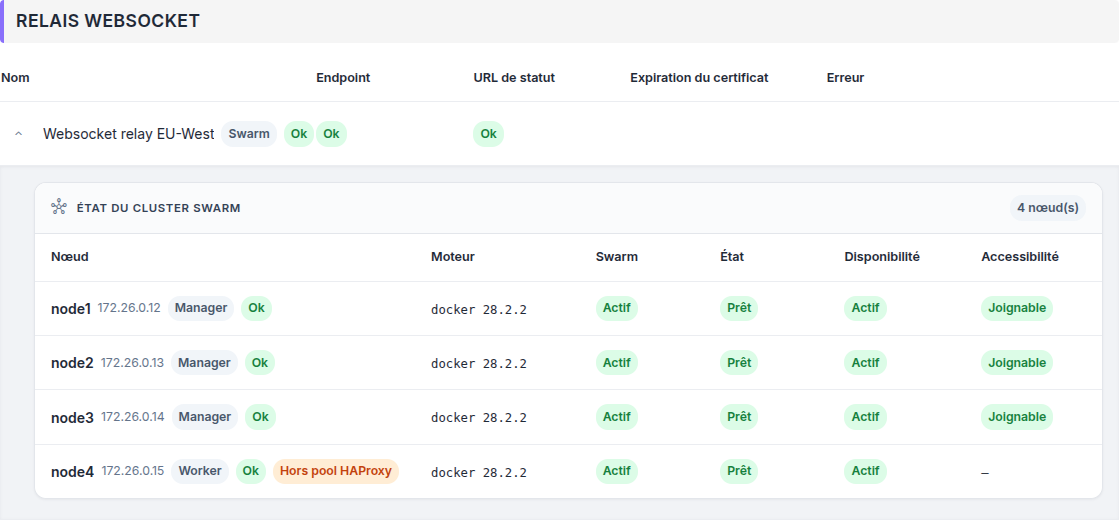Click the Worker badge on node4

pos(200,471)
